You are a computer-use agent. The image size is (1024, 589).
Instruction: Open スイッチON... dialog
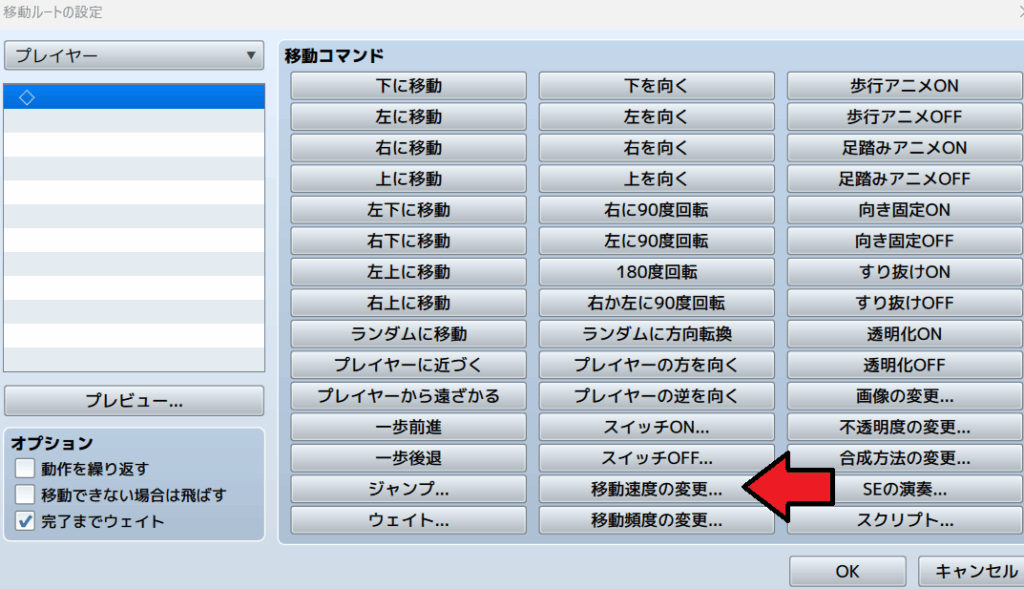(x=657, y=427)
